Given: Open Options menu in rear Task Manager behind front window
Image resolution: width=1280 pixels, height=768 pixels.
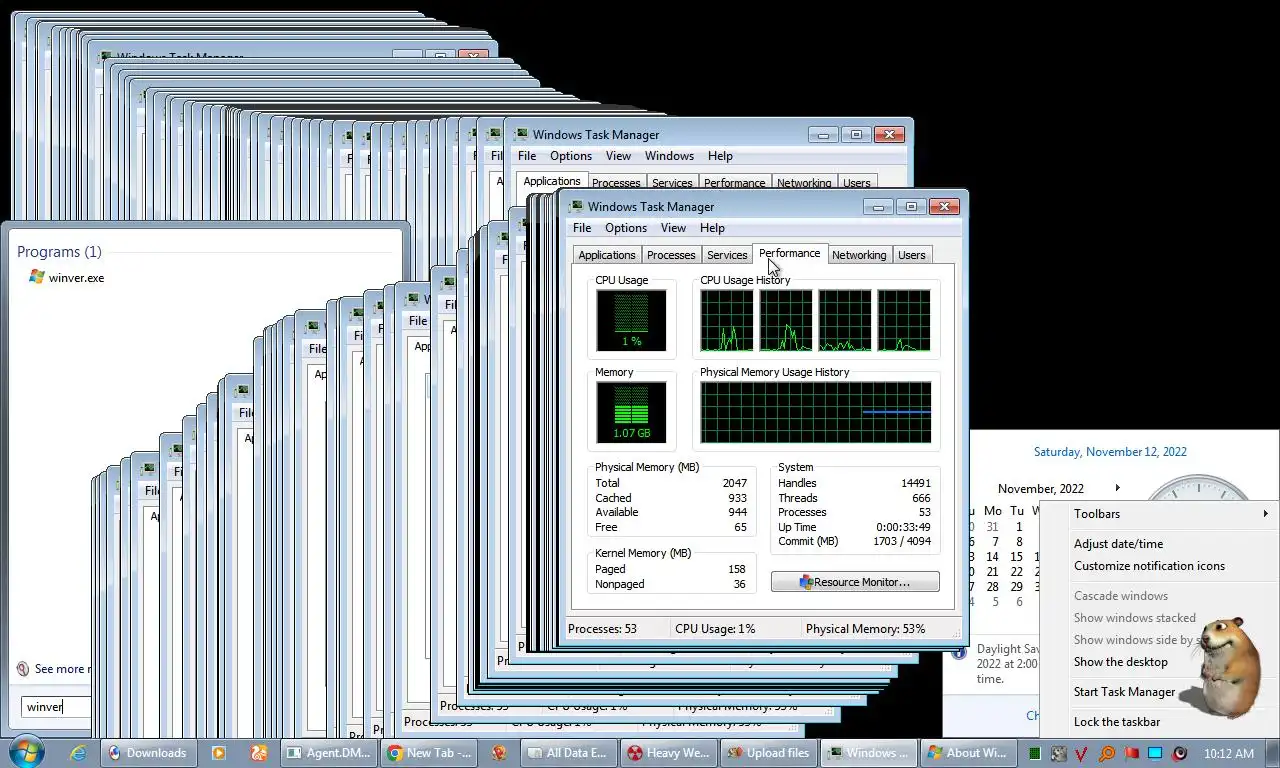Looking at the screenshot, I should [x=571, y=156].
